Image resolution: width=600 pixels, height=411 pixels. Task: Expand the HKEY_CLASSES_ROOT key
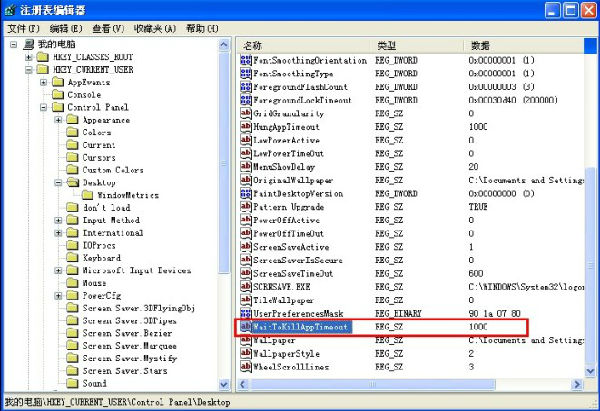30,57
